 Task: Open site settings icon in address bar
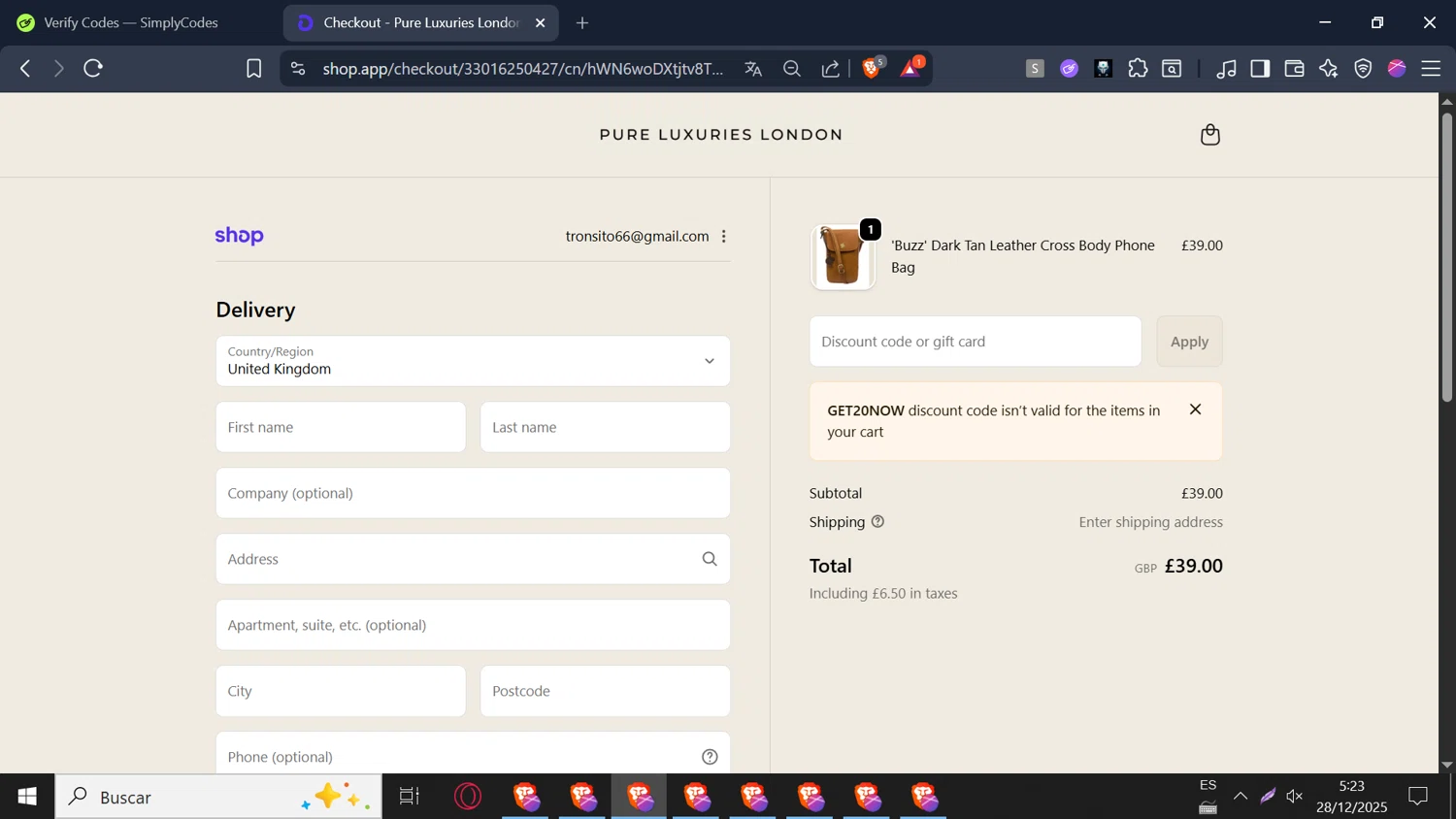coord(298,69)
